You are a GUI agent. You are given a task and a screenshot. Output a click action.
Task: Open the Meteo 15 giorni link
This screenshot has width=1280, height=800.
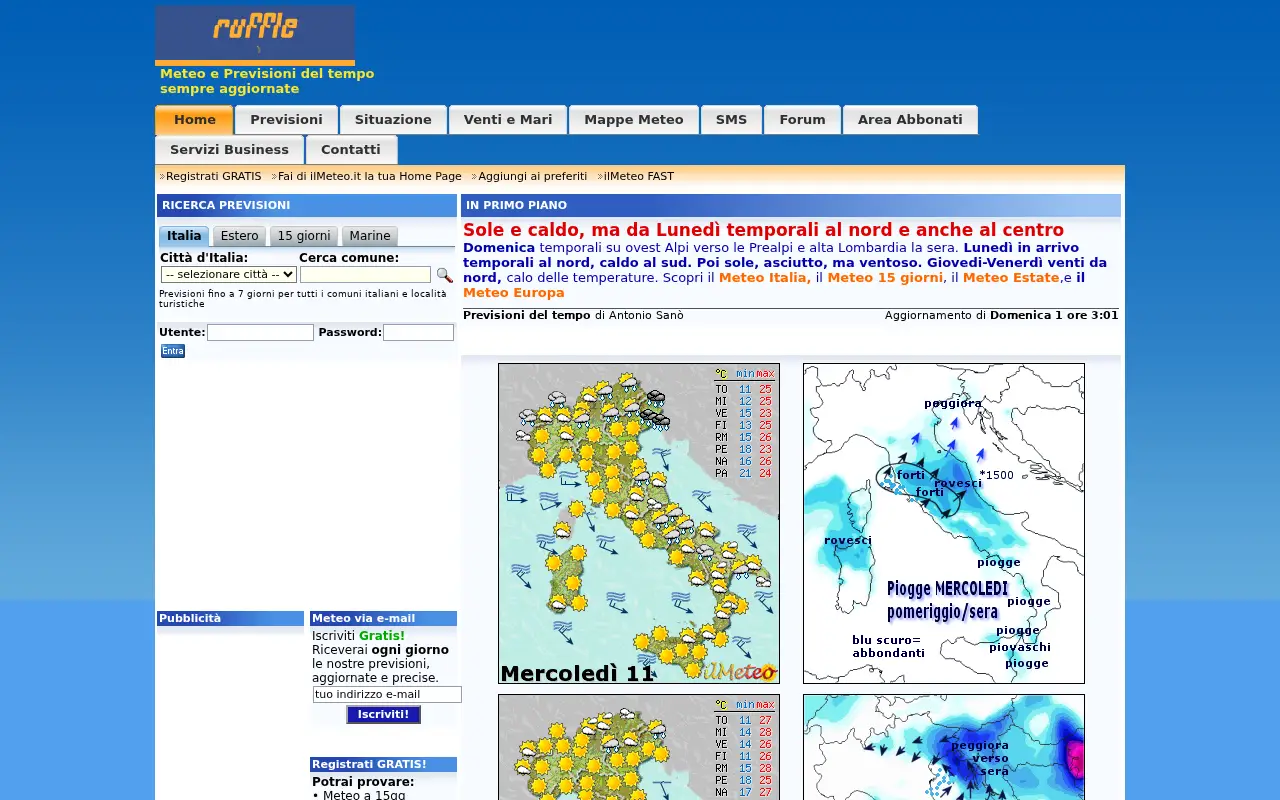click(885, 278)
